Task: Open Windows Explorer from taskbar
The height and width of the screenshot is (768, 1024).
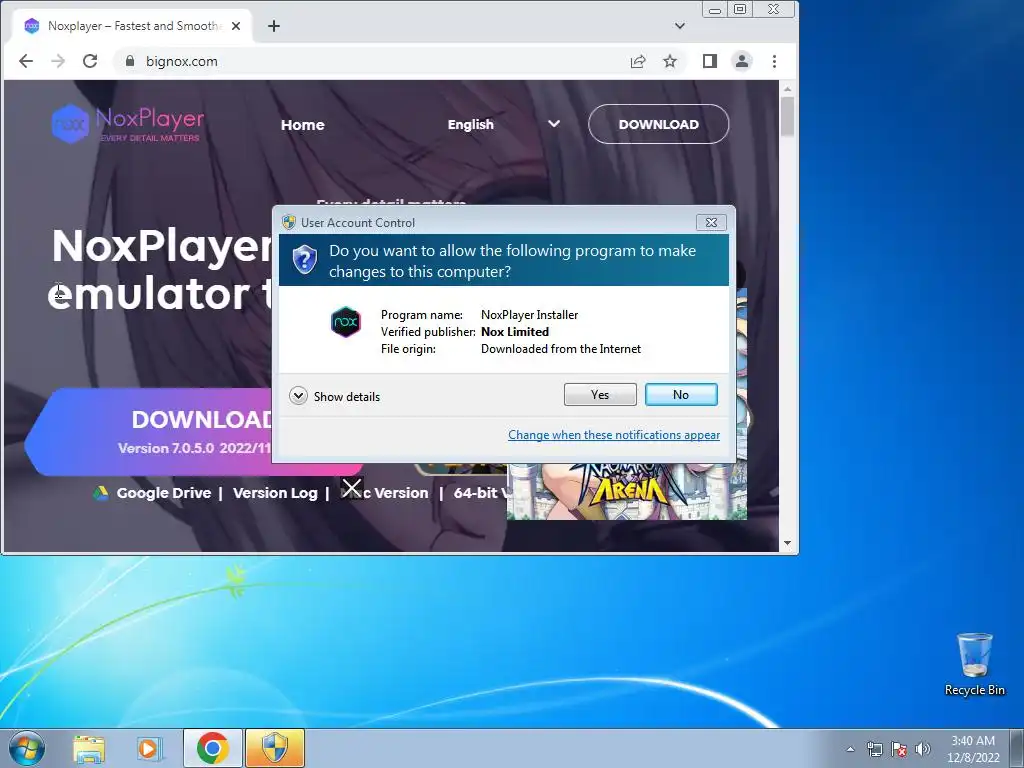Action: click(x=89, y=748)
